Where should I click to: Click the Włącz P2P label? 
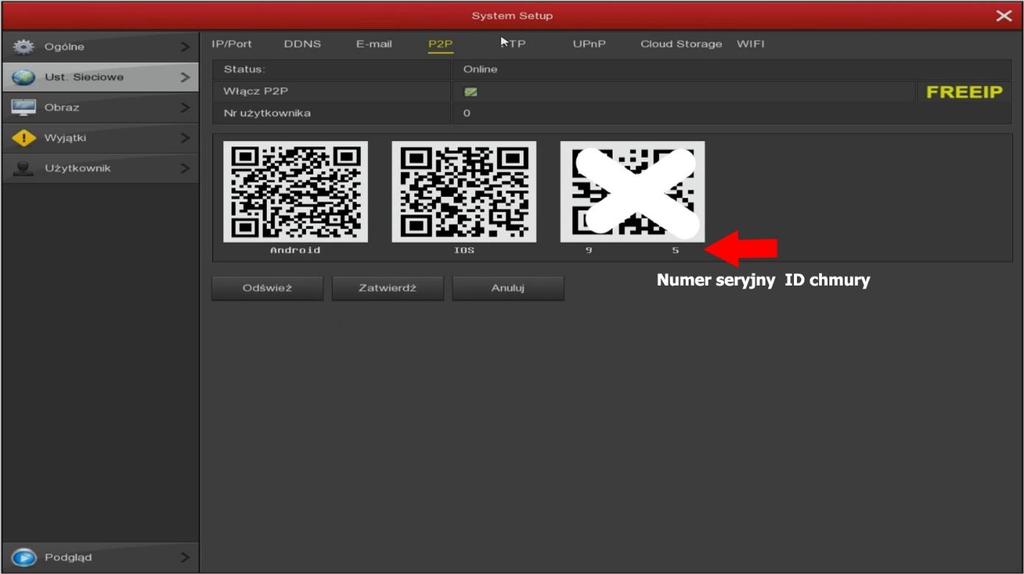(255, 91)
